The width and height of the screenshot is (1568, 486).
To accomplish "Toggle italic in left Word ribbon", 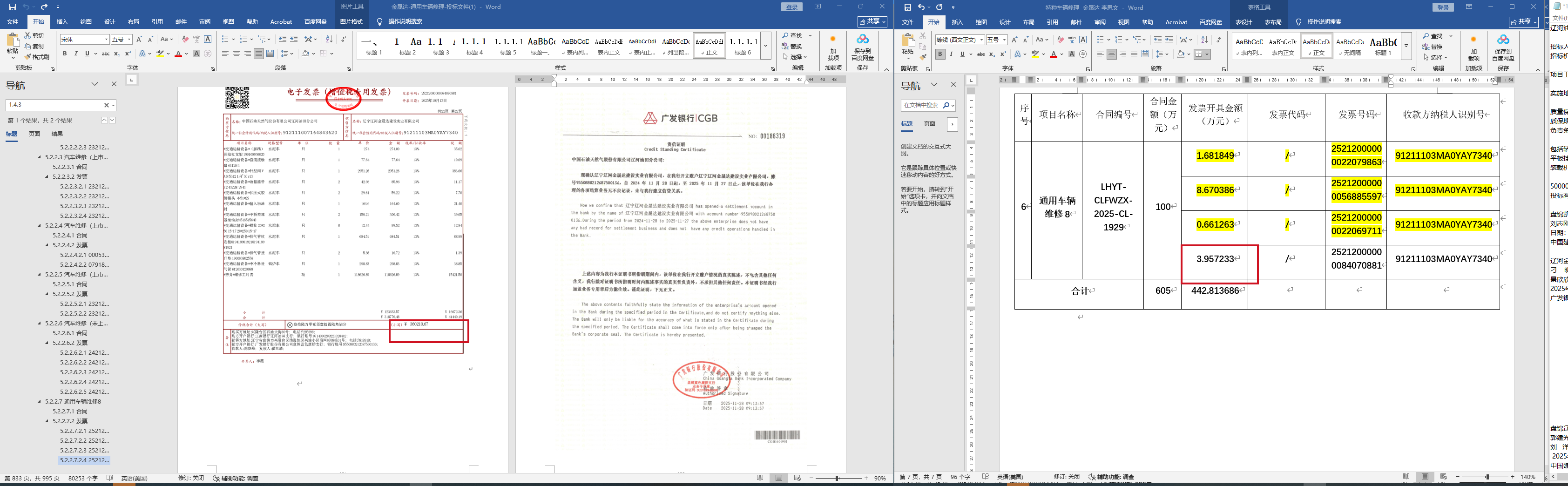I will (x=75, y=54).
